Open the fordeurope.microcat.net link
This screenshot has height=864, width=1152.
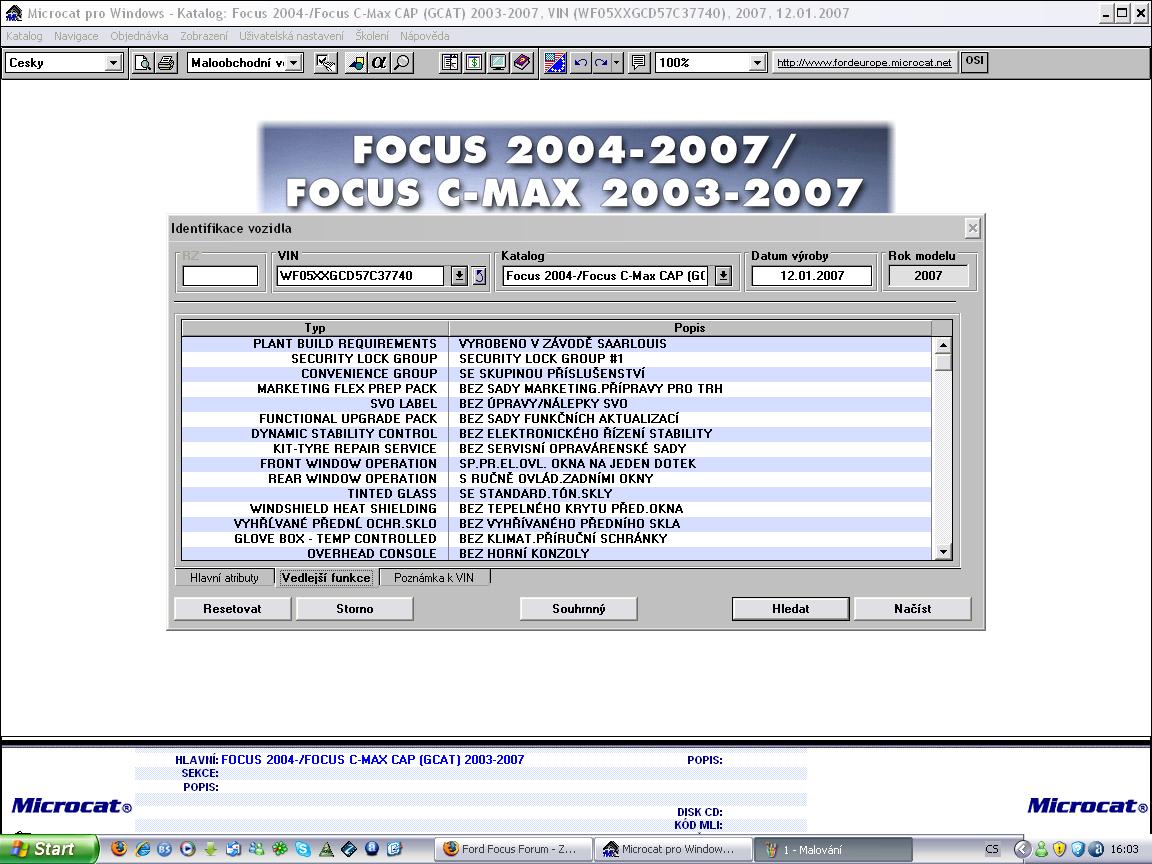pos(864,63)
